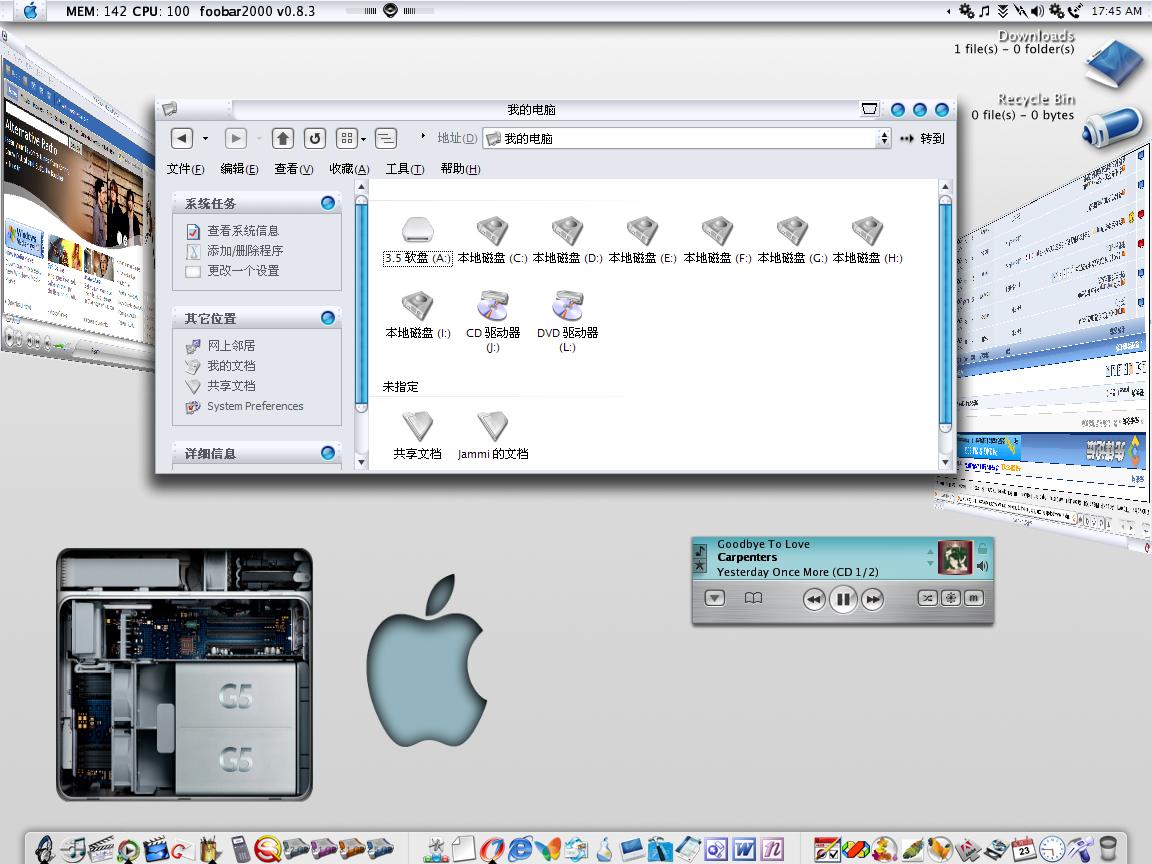
Task: Open the clock icon in the dock
Action: tap(1052, 849)
